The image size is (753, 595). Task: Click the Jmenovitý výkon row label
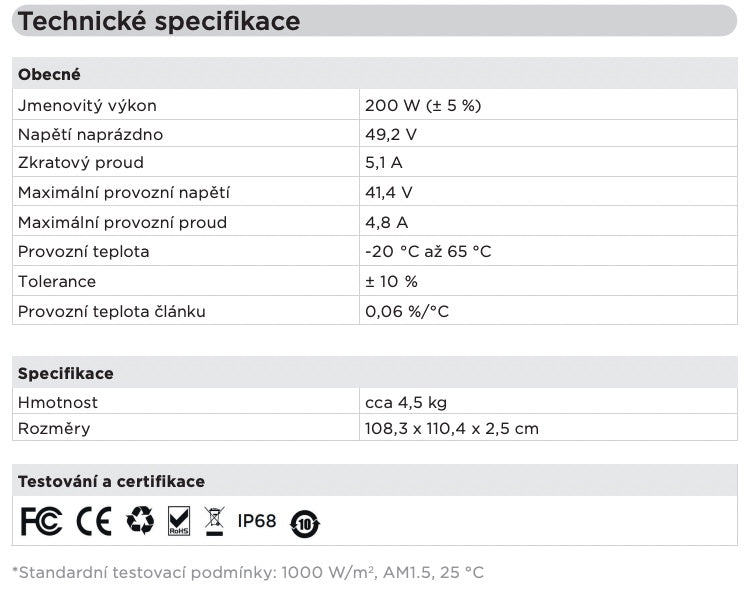point(87,106)
